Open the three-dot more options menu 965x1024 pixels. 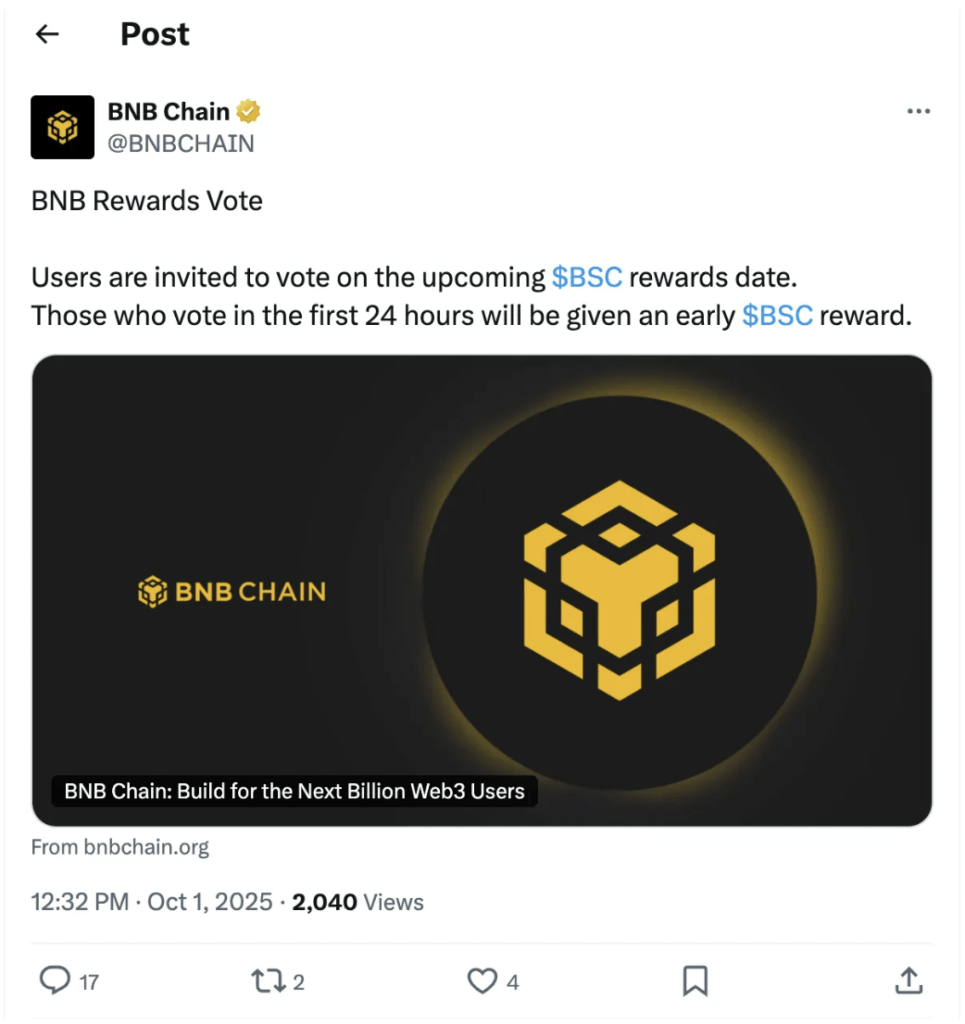[x=917, y=111]
